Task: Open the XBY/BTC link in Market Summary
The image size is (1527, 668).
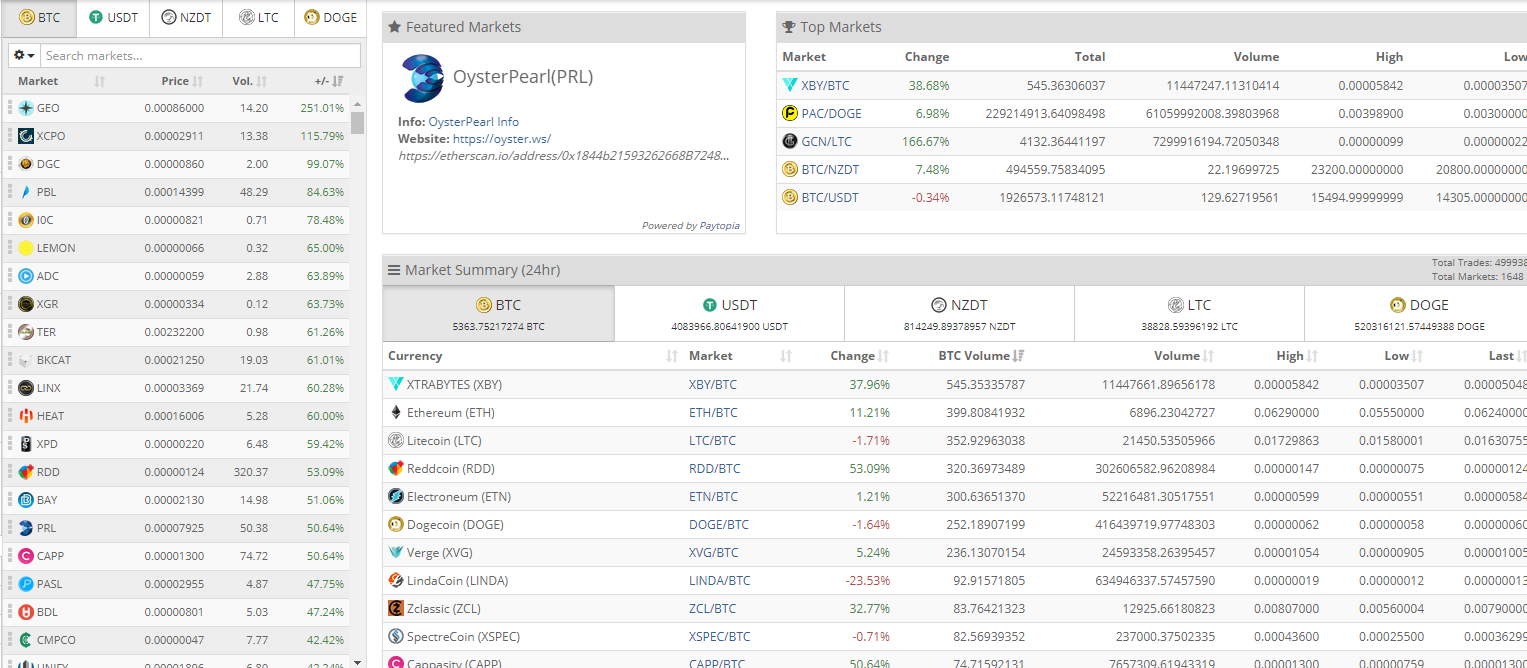Action: [x=713, y=385]
